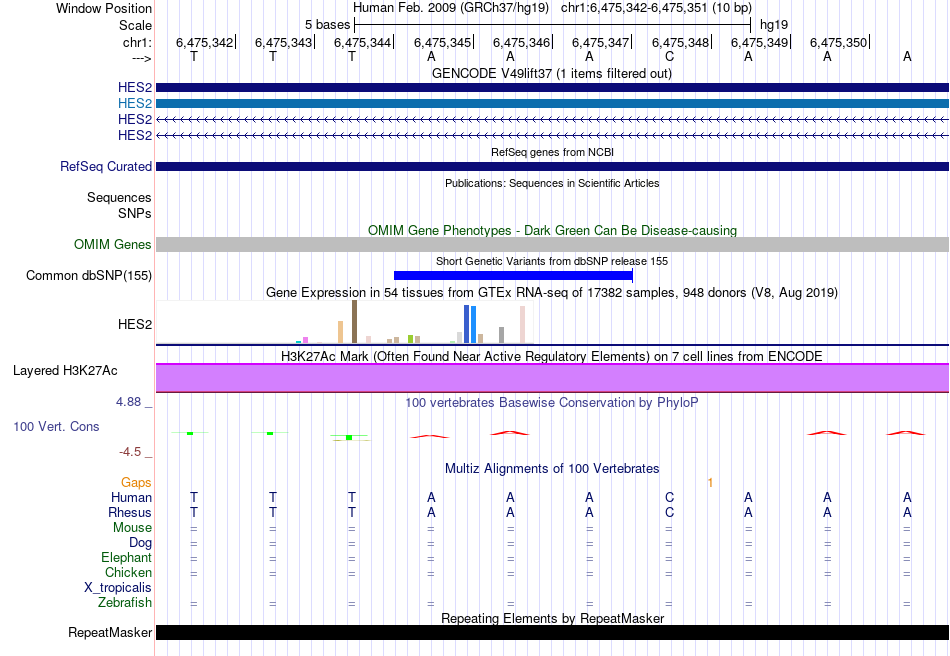The height and width of the screenshot is (656, 950).
Task: Click the orange Gaps label
Action: tap(136, 482)
